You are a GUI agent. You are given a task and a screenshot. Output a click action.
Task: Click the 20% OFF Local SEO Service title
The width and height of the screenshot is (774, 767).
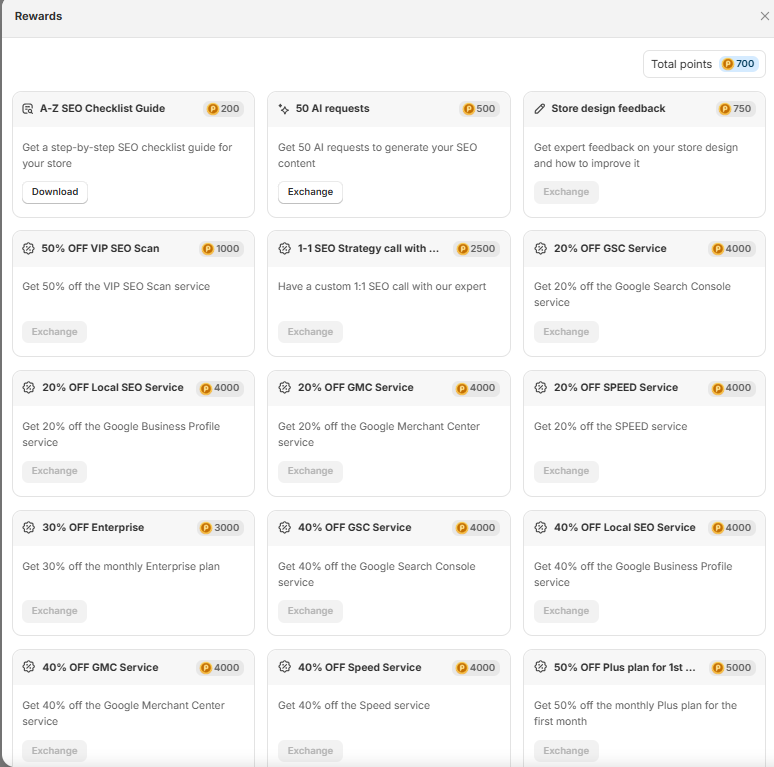112,387
